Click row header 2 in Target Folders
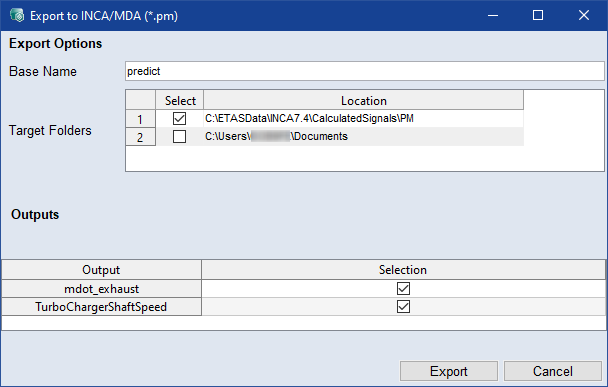Screen dimensions: 608x387 click(x=140, y=137)
